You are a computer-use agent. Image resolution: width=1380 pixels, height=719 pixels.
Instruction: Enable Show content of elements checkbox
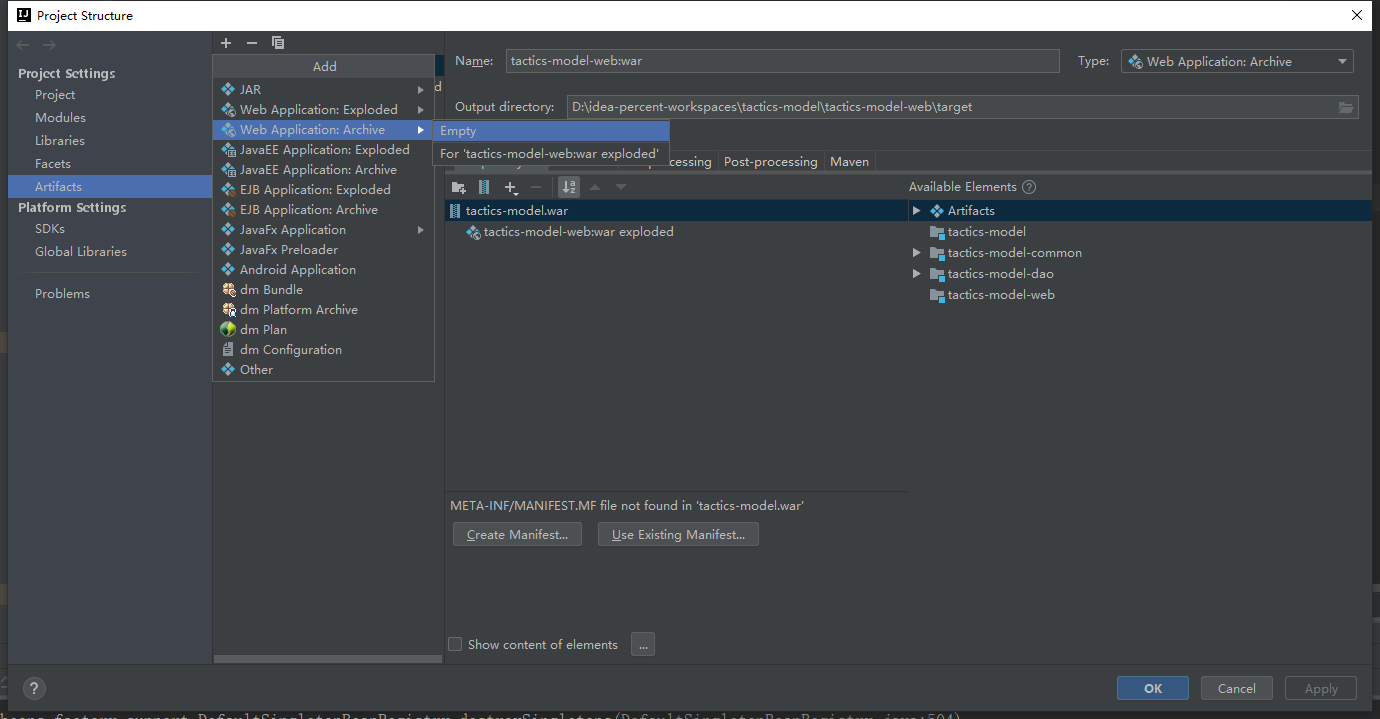pos(456,644)
